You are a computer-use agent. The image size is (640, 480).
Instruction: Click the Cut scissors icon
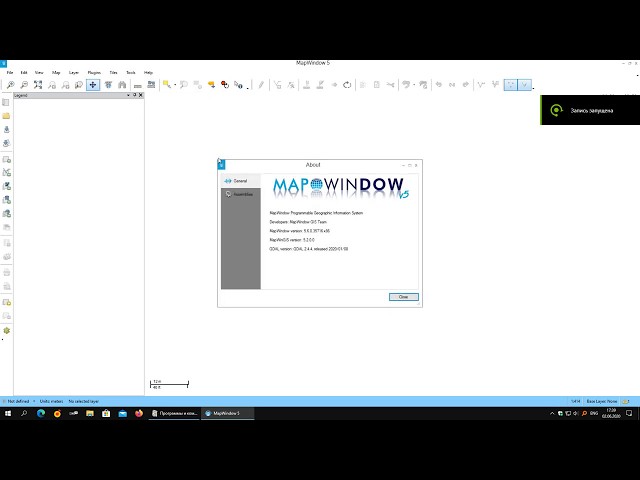pos(391,84)
